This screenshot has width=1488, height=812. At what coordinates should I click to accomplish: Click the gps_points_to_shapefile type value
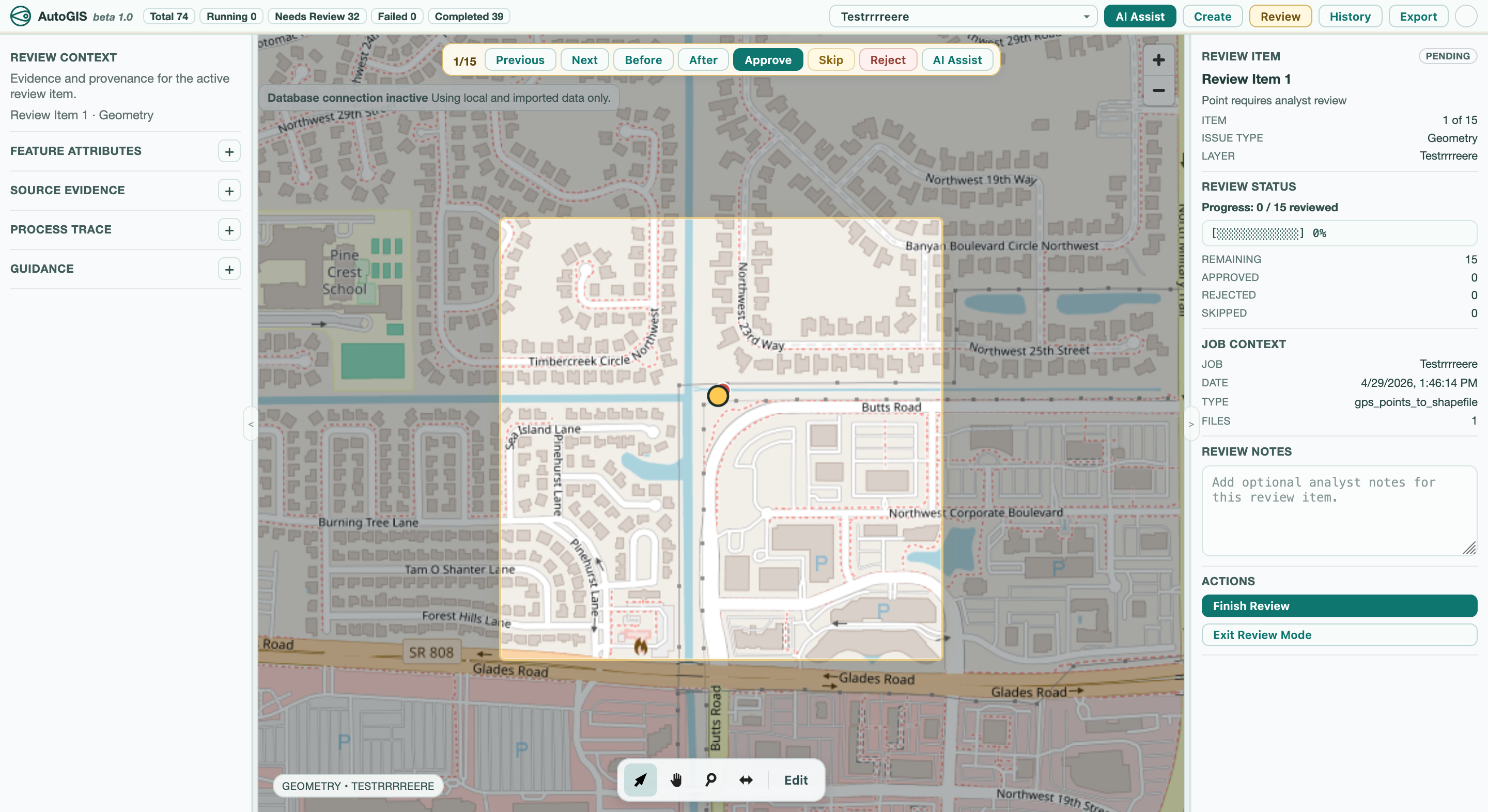(x=1415, y=402)
